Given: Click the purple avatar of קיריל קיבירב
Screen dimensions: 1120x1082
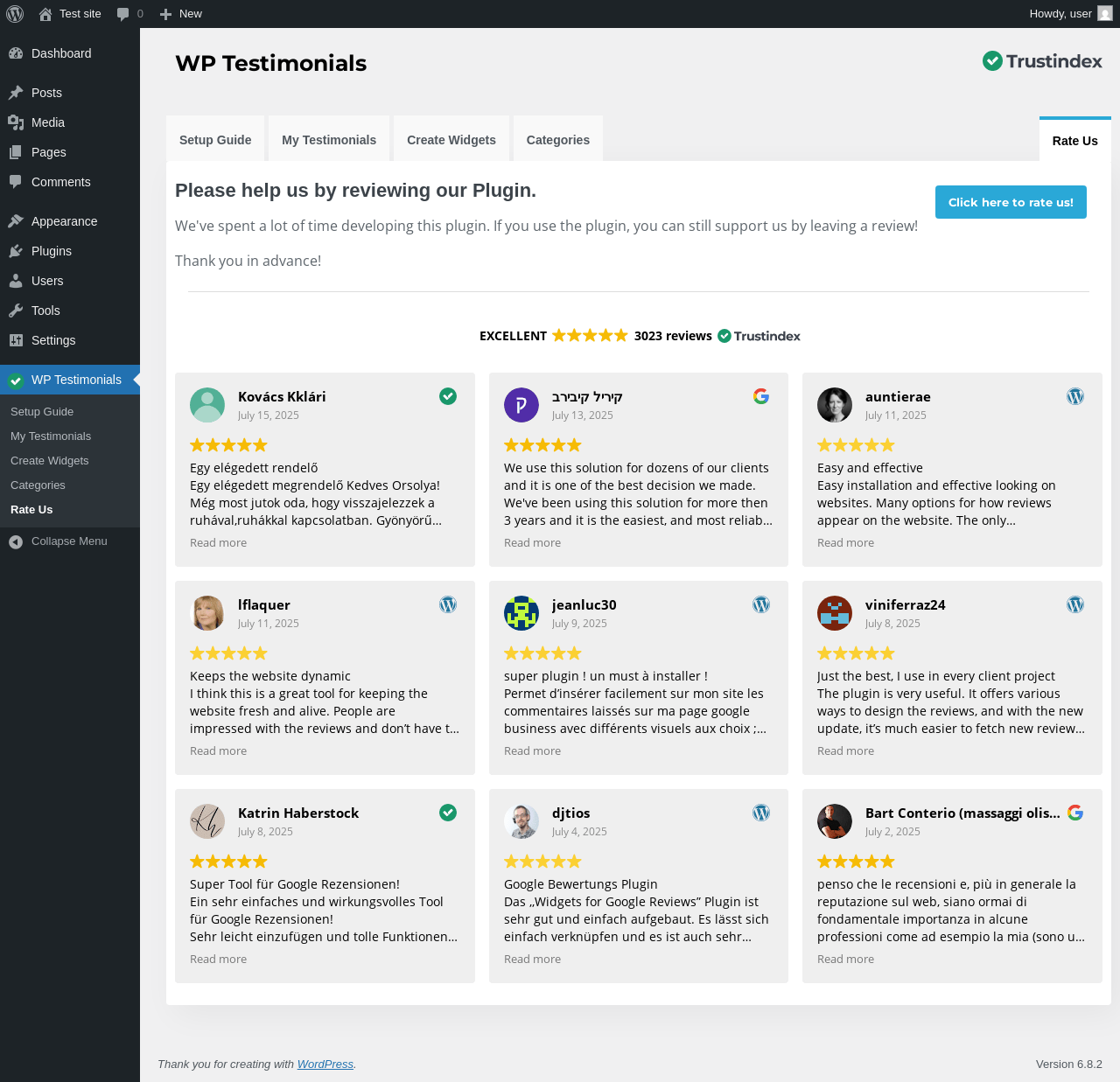Looking at the screenshot, I should [x=521, y=405].
